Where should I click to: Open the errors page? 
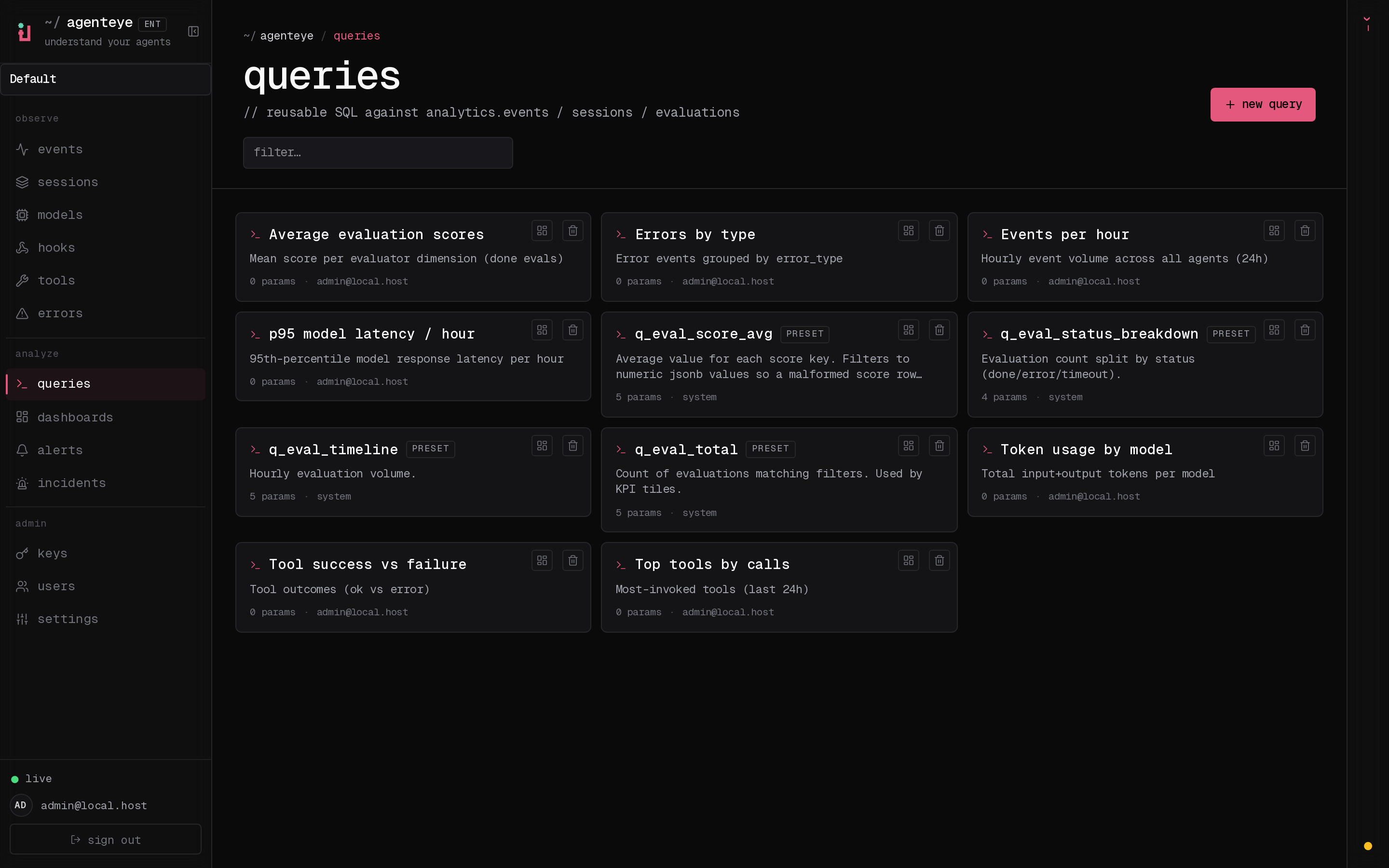106,313
